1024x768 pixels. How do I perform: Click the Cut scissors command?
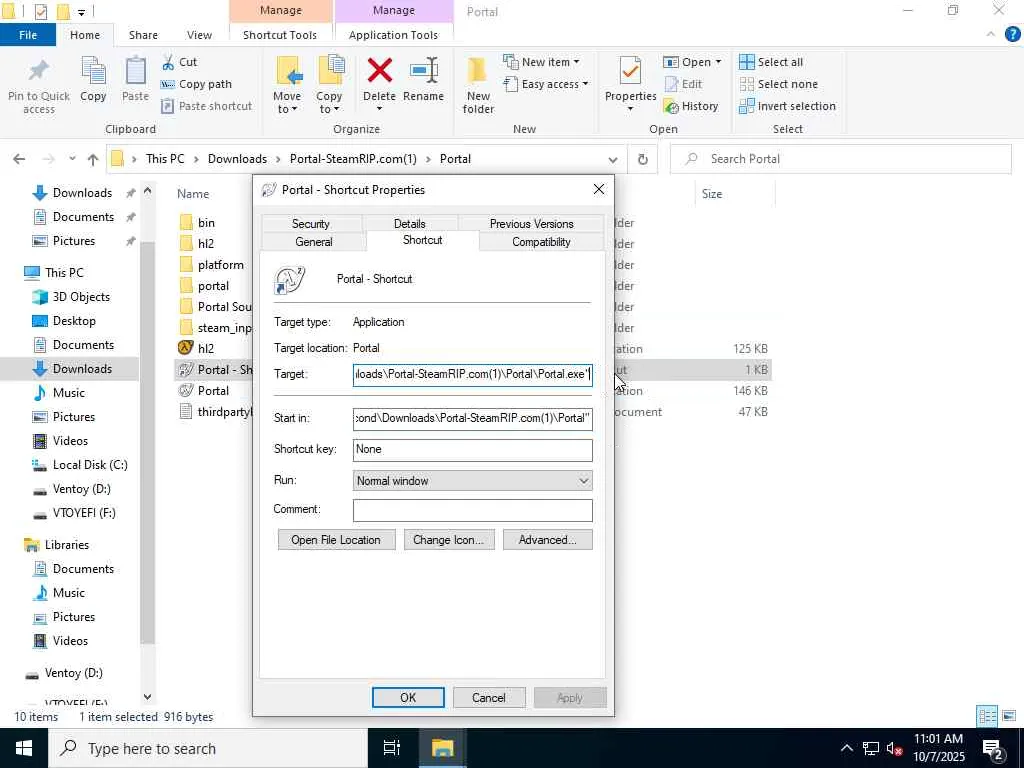tap(179, 62)
